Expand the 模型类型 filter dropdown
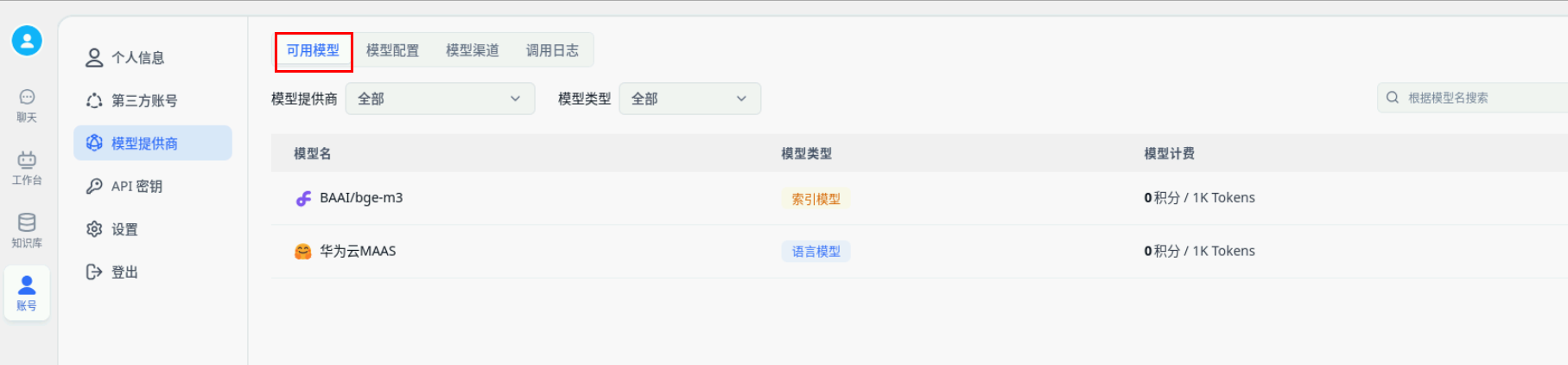1568x365 pixels. click(x=689, y=99)
